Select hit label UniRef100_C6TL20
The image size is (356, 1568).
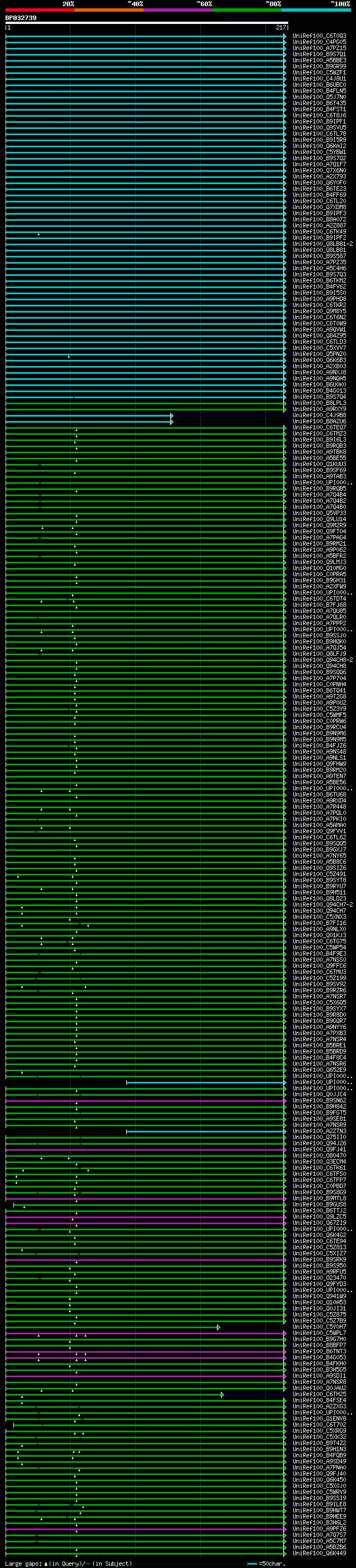pos(319,201)
